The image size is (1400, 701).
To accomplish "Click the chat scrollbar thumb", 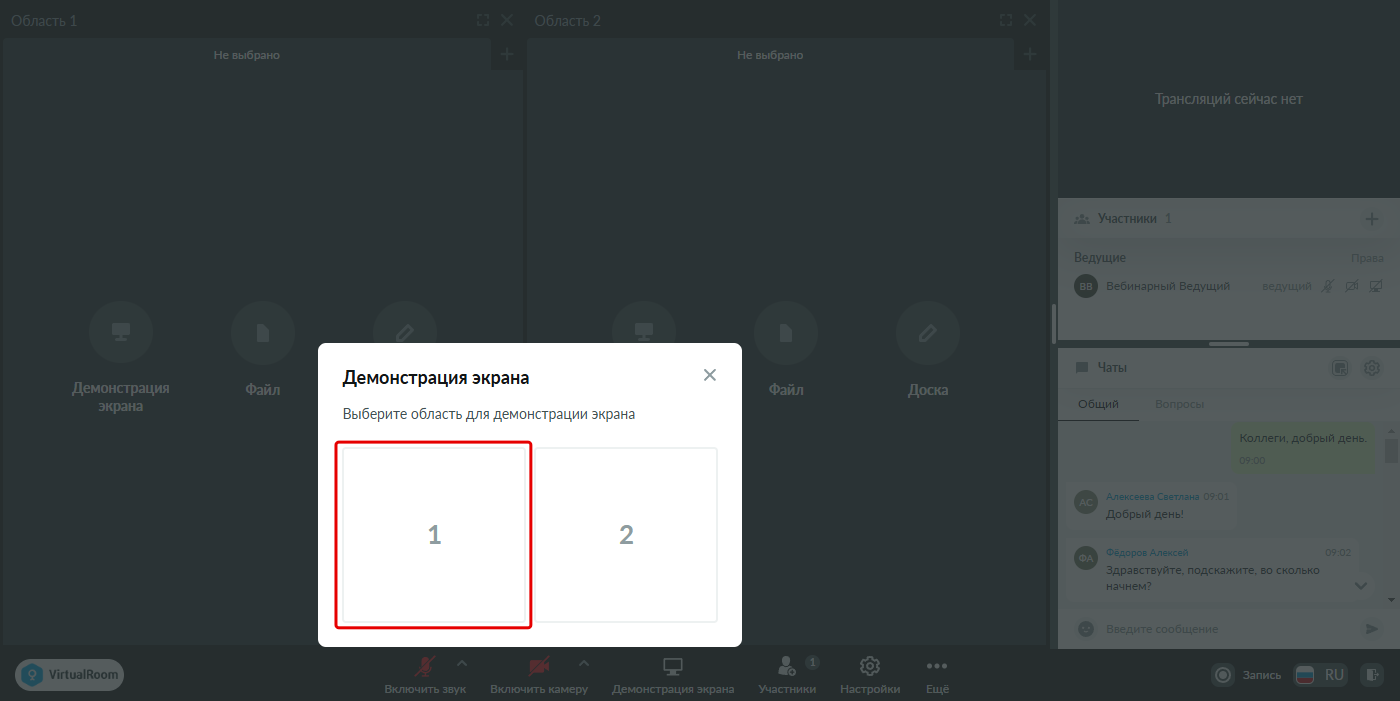I will click(x=1391, y=450).
